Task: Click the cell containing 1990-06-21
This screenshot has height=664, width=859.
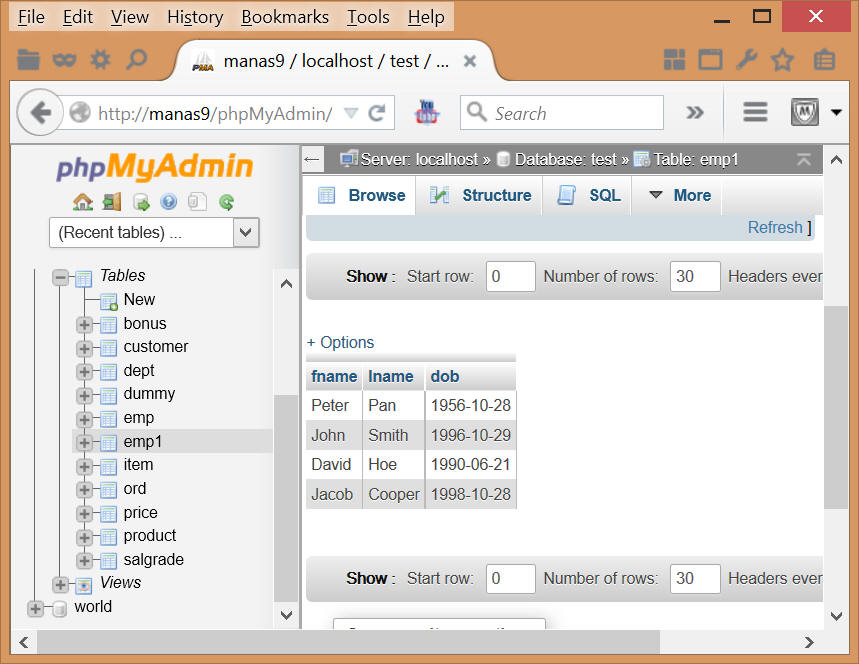Action: [x=471, y=465]
